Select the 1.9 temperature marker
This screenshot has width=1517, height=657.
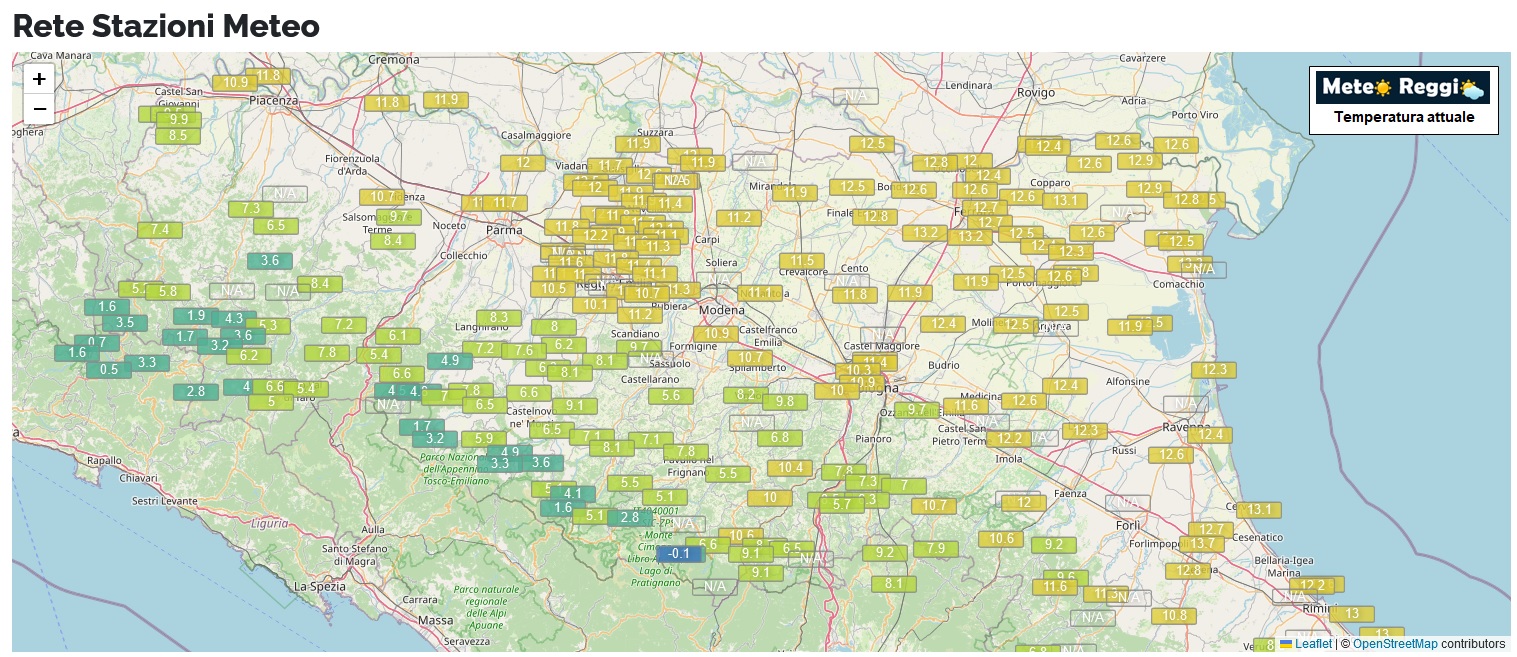click(196, 316)
